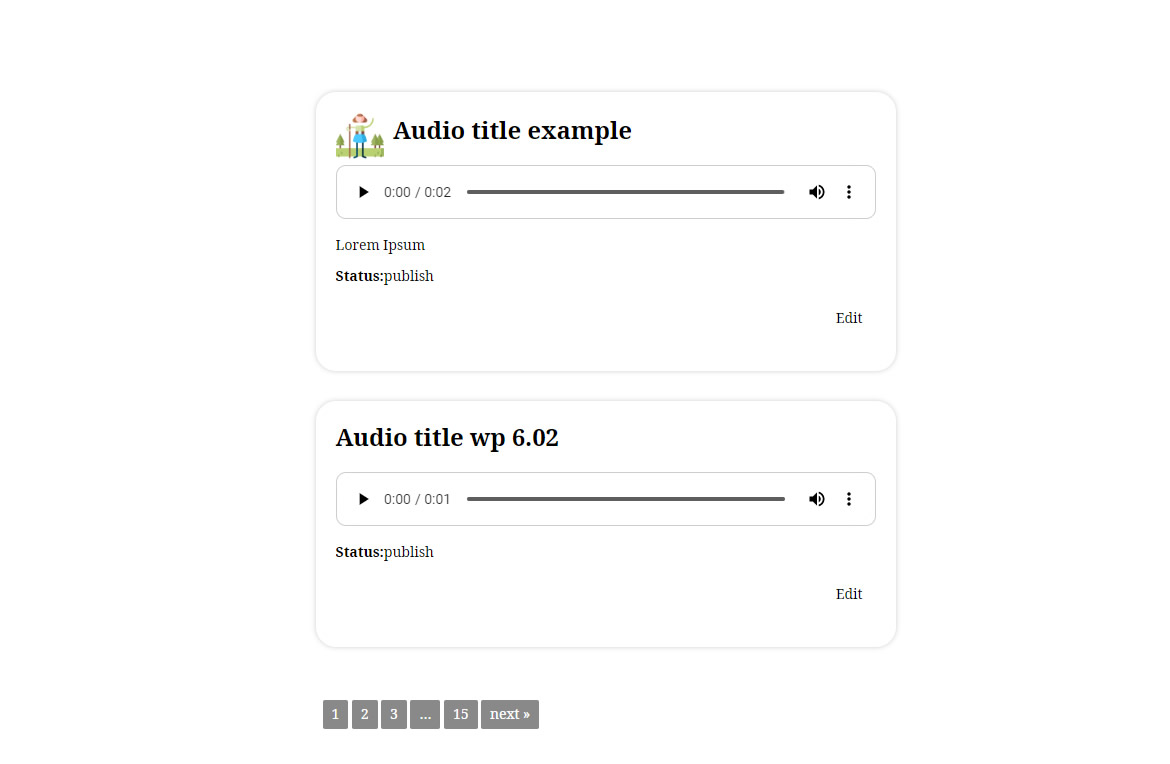Jump to page 15
This screenshot has width=1170, height=764.
pyautogui.click(x=460, y=714)
